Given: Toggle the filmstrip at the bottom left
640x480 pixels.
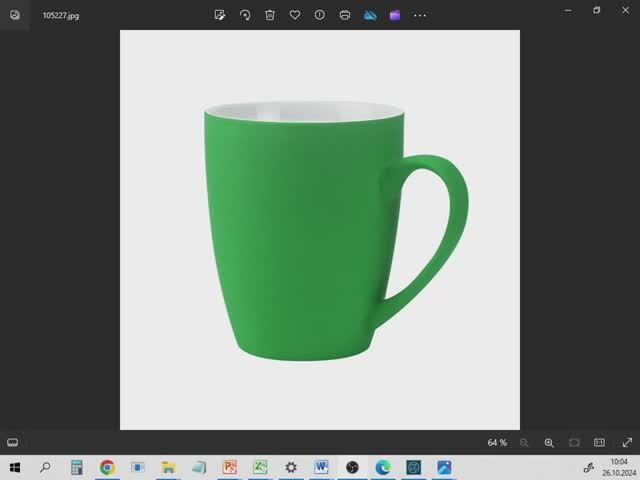Looking at the screenshot, I should coord(12,442).
